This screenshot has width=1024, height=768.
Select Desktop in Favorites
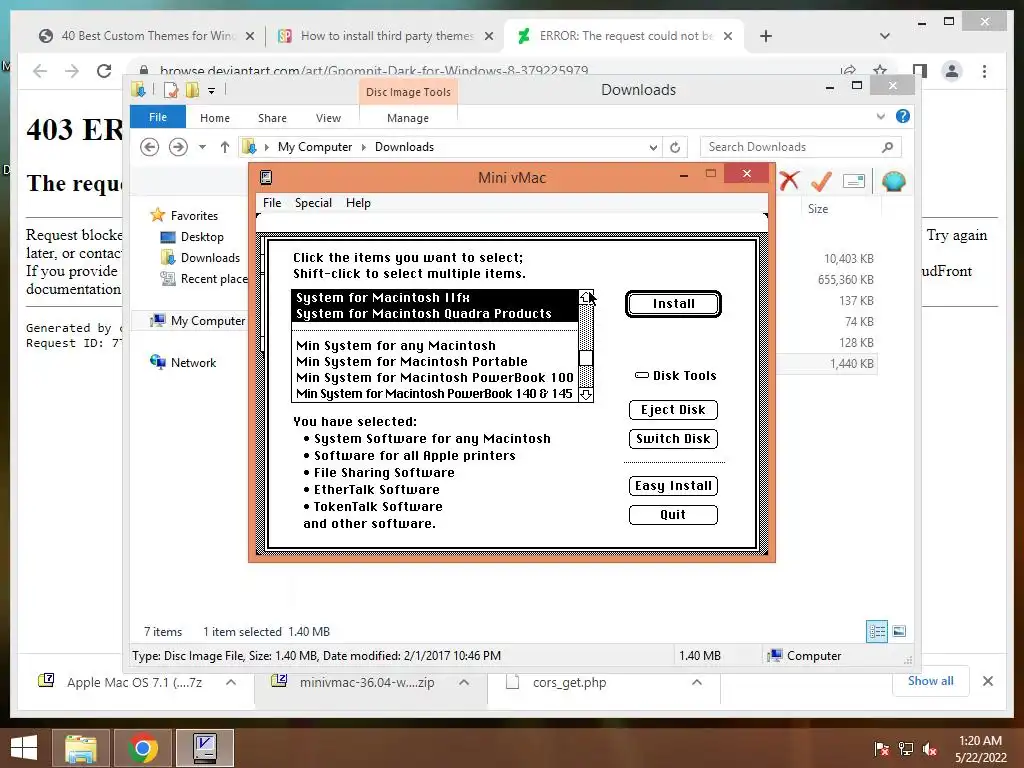click(202, 236)
